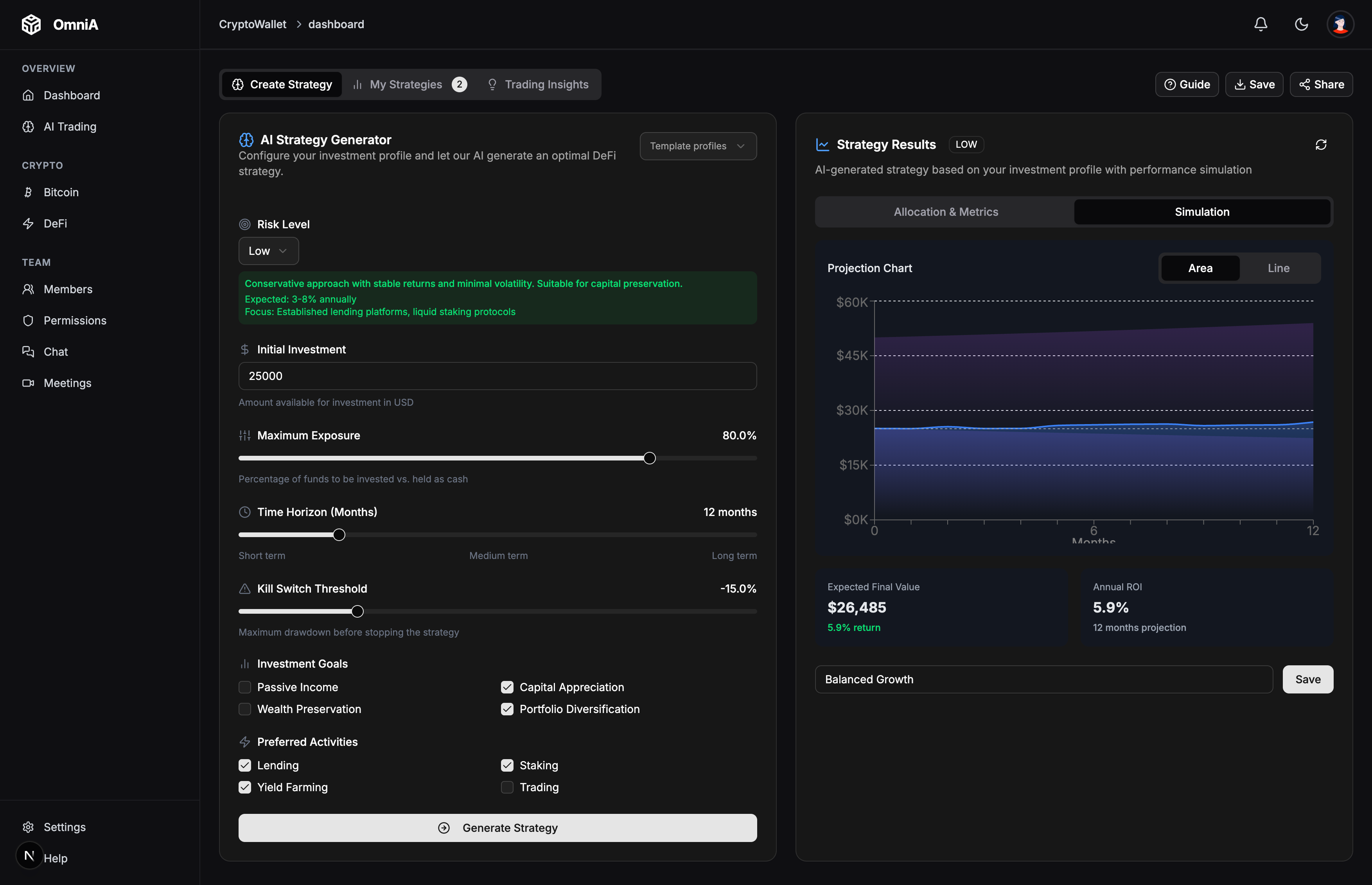Switch to Allocation & Metrics tab
The height and width of the screenshot is (885, 1372).
(946, 212)
